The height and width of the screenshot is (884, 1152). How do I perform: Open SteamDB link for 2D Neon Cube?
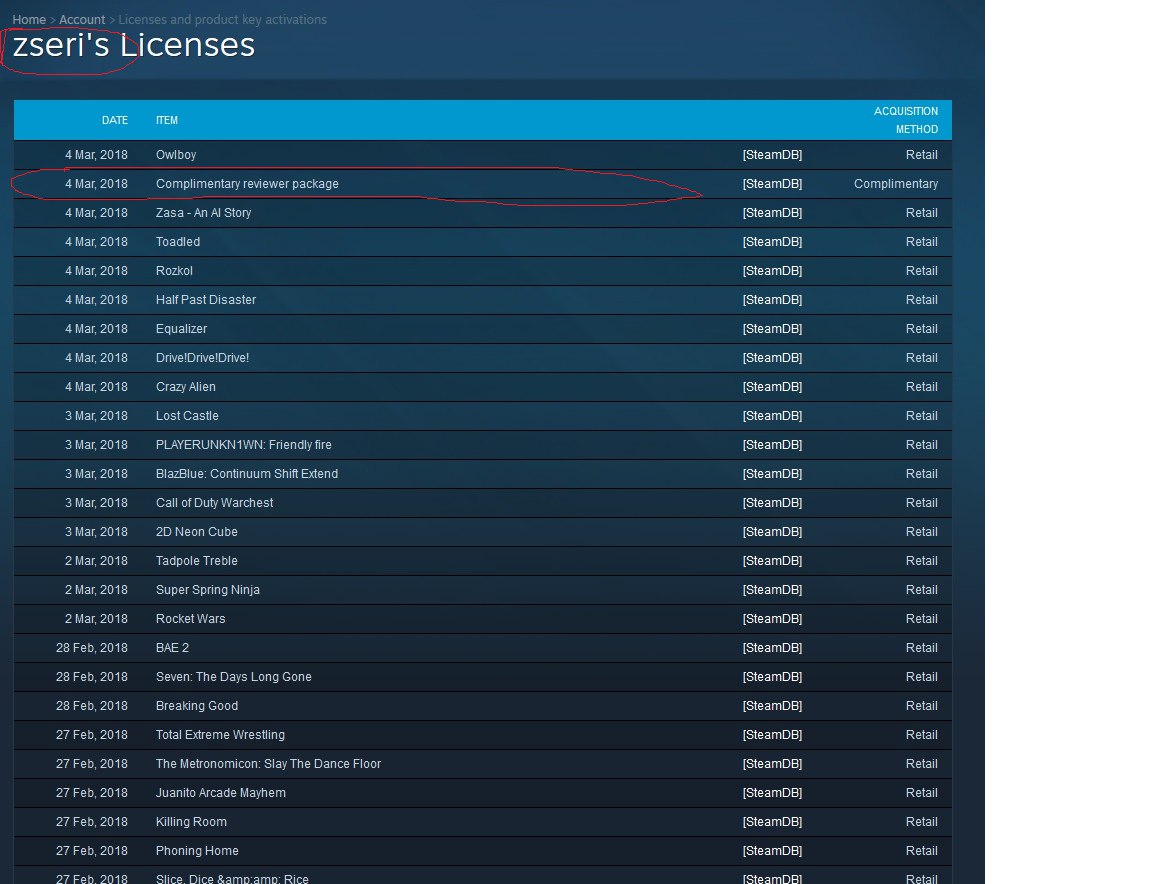(772, 532)
